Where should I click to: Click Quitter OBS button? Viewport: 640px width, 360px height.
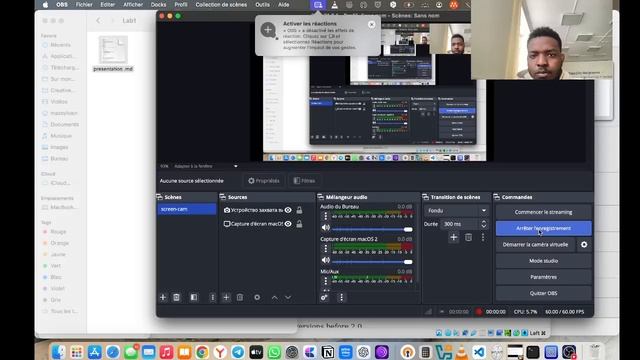[x=543, y=293]
